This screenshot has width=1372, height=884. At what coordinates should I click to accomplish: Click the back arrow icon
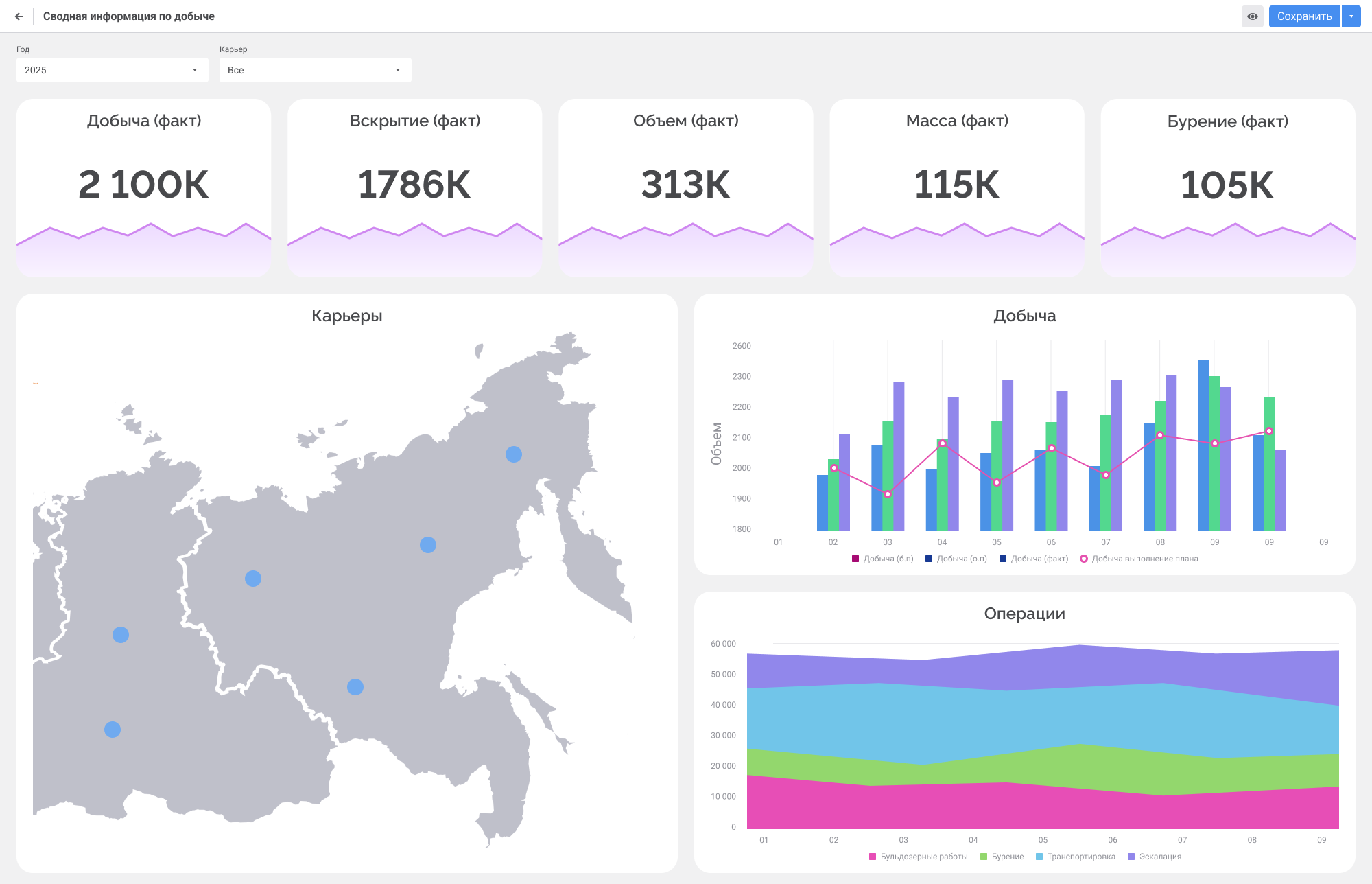point(19,16)
